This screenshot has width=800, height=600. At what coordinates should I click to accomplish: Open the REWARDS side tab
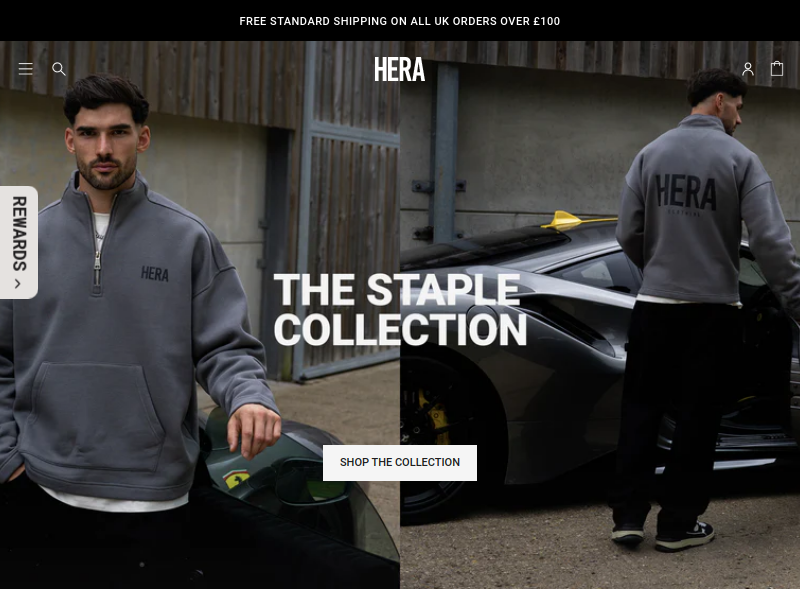[x=19, y=242]
